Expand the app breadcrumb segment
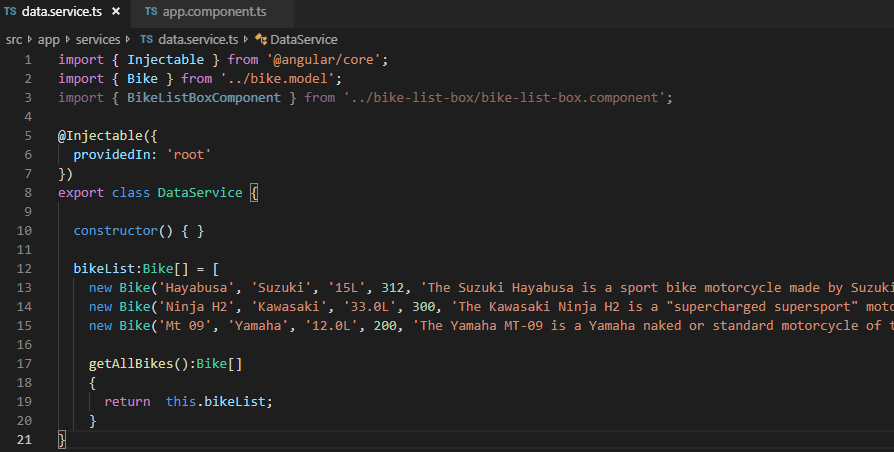Viewport: 894px width, 452px height. (x=48, y=39)
